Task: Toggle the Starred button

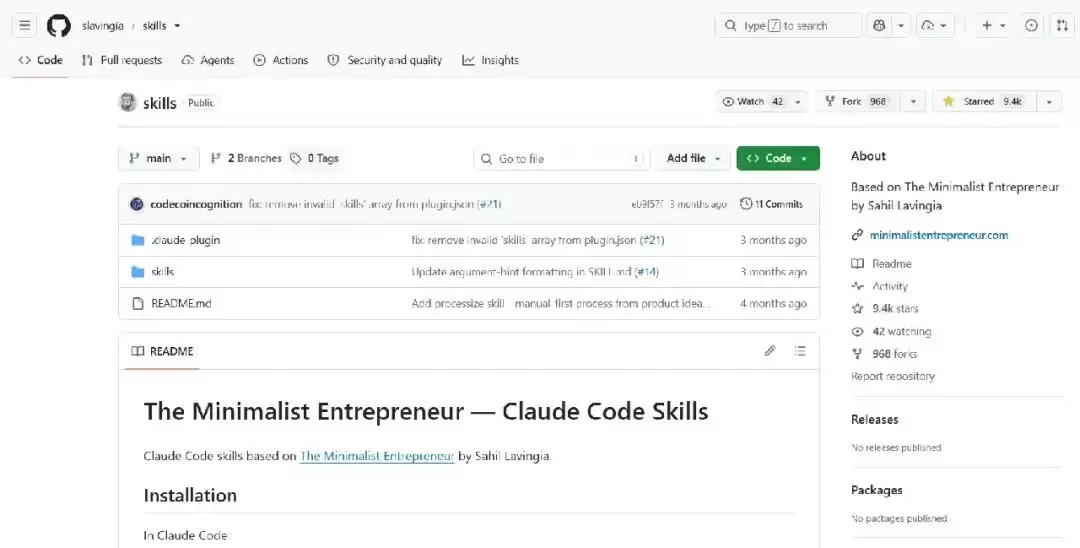Action: pyautogui.click(x=984, y=101)
